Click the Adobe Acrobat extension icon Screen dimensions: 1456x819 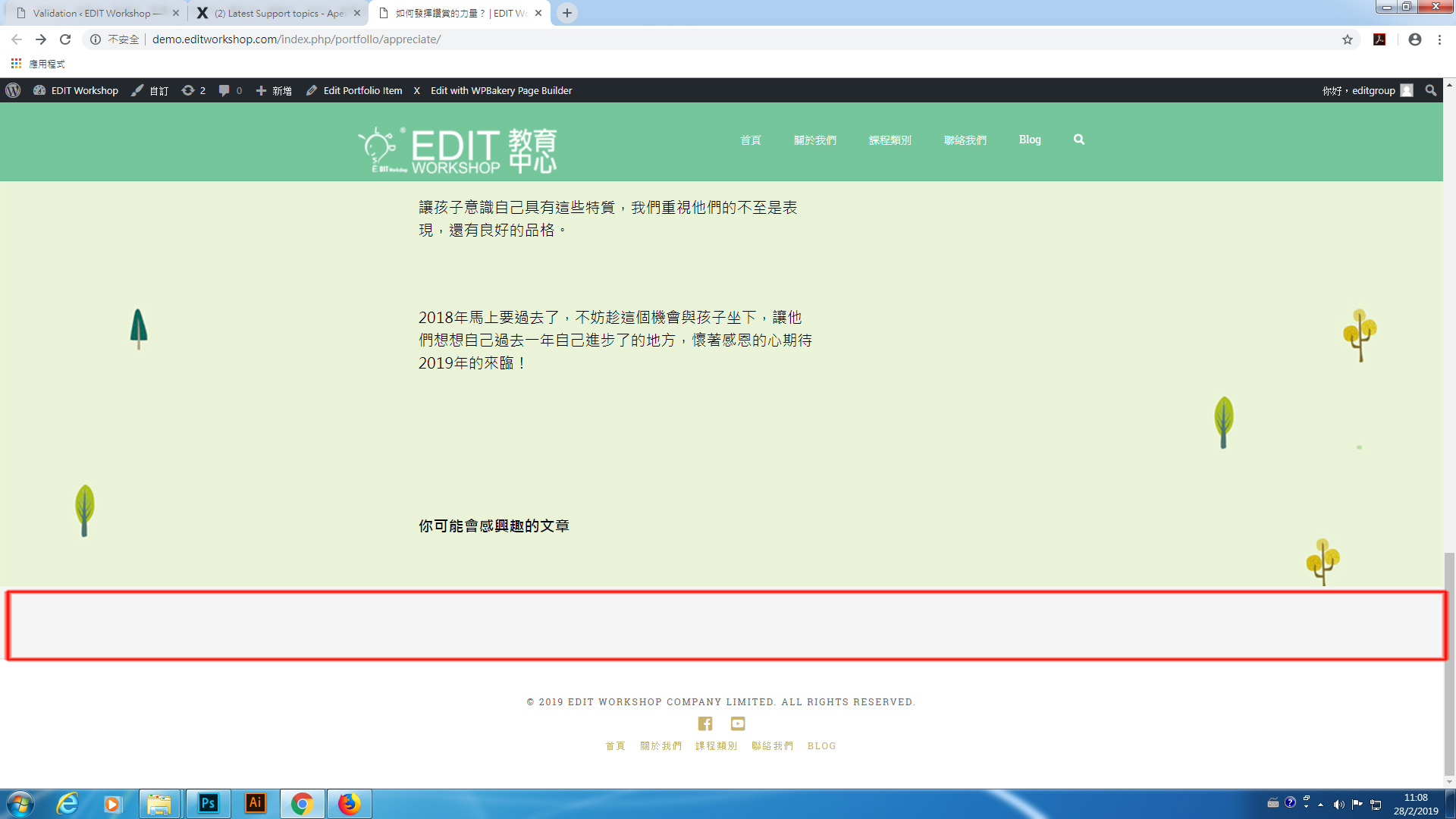pyautogui.click(x=1379, y=39)
